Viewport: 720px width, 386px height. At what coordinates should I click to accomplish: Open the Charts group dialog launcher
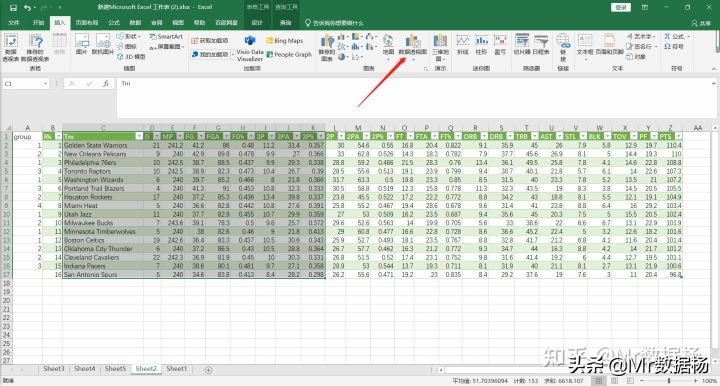point(426,69)
